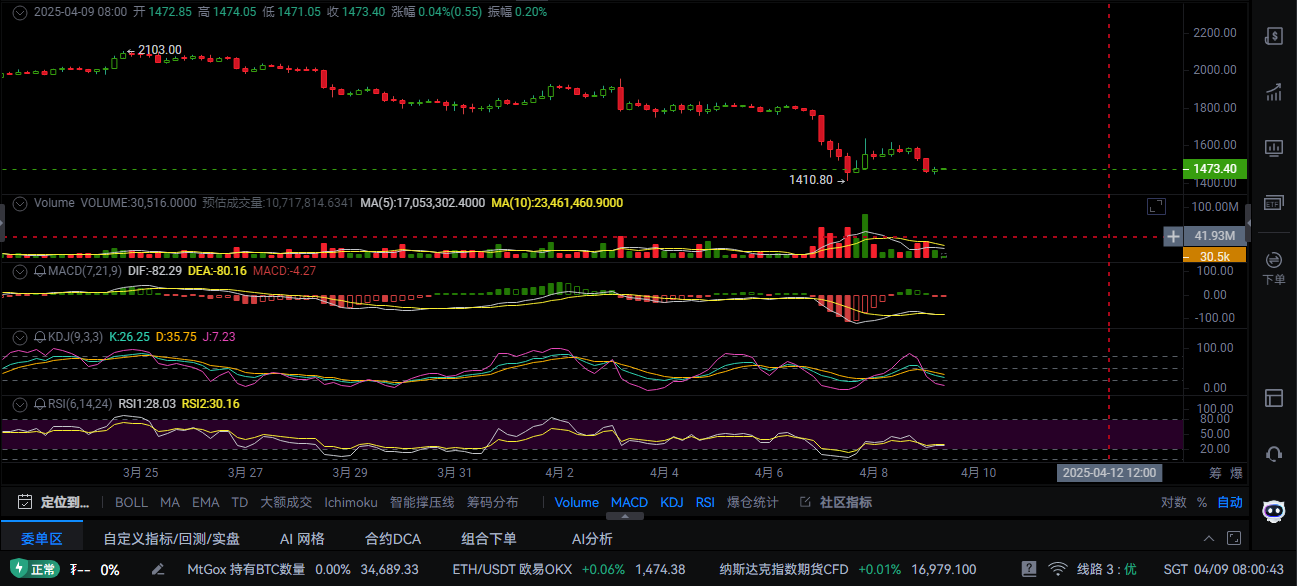Toggle the BOLL indicator on

131,502
